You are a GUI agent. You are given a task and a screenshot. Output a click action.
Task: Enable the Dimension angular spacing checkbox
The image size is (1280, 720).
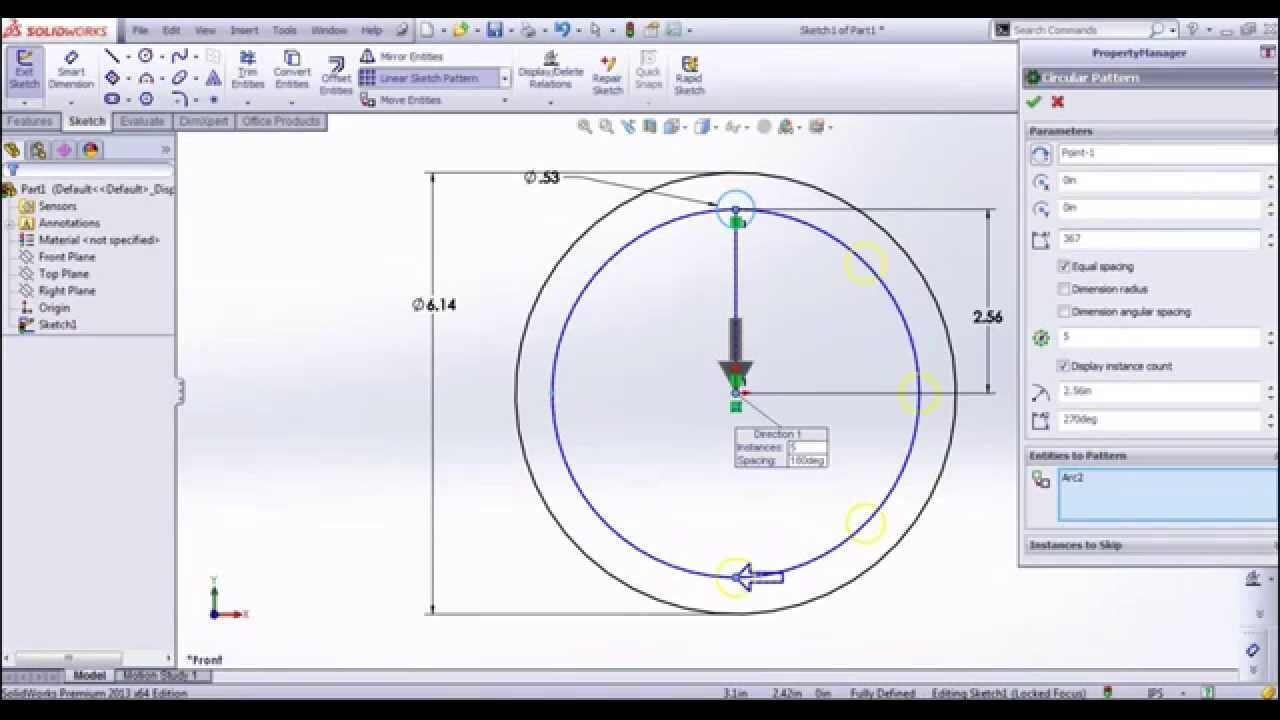click(1064, 312)
